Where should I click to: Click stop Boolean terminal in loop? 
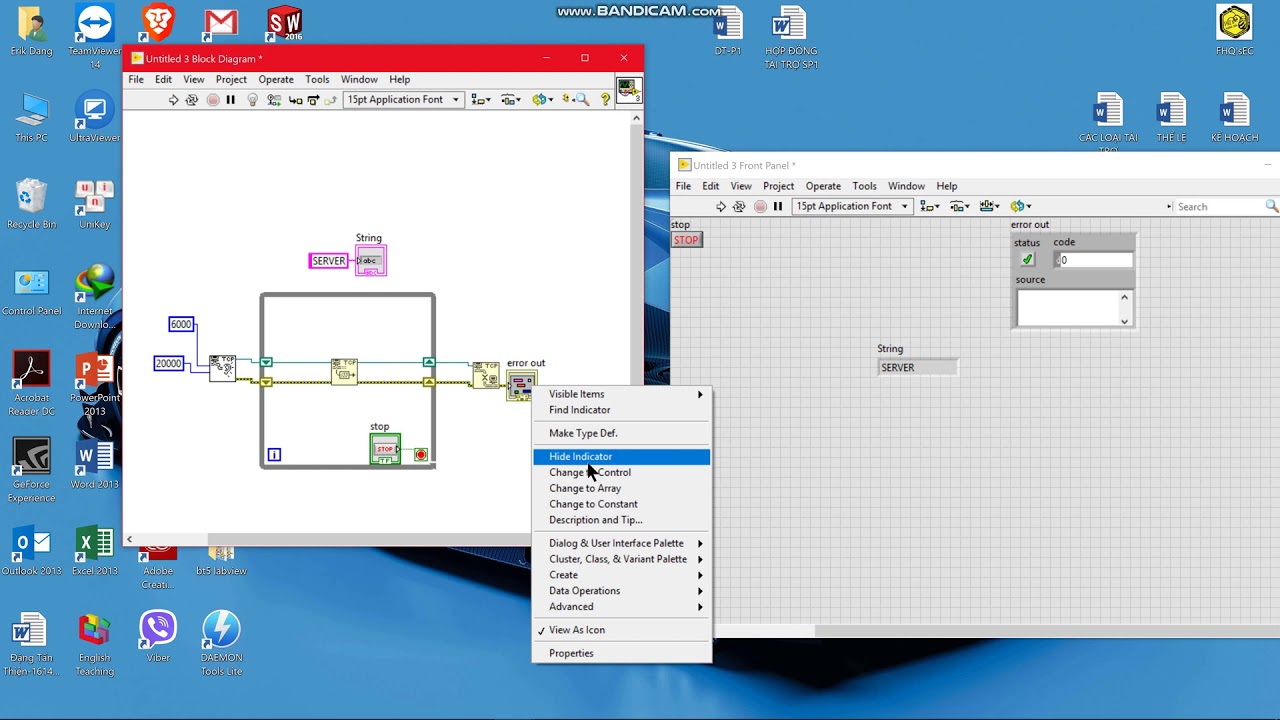coord(385,449)
